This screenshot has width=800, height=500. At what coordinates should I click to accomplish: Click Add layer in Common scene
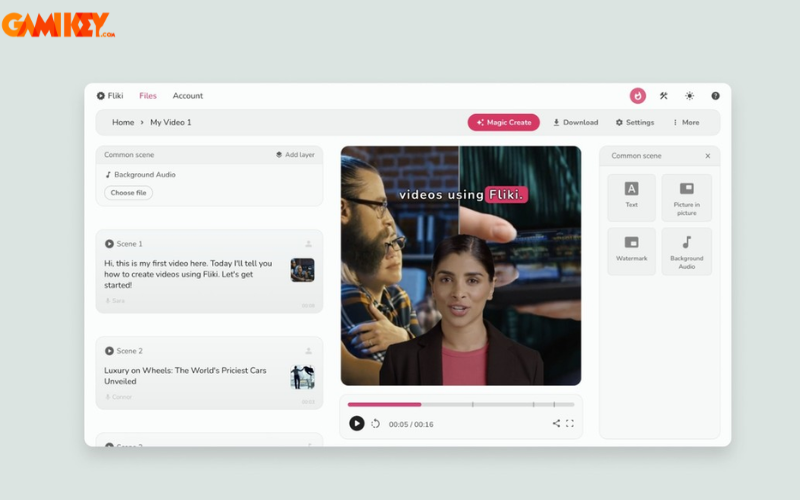click(x=295, y=155)
